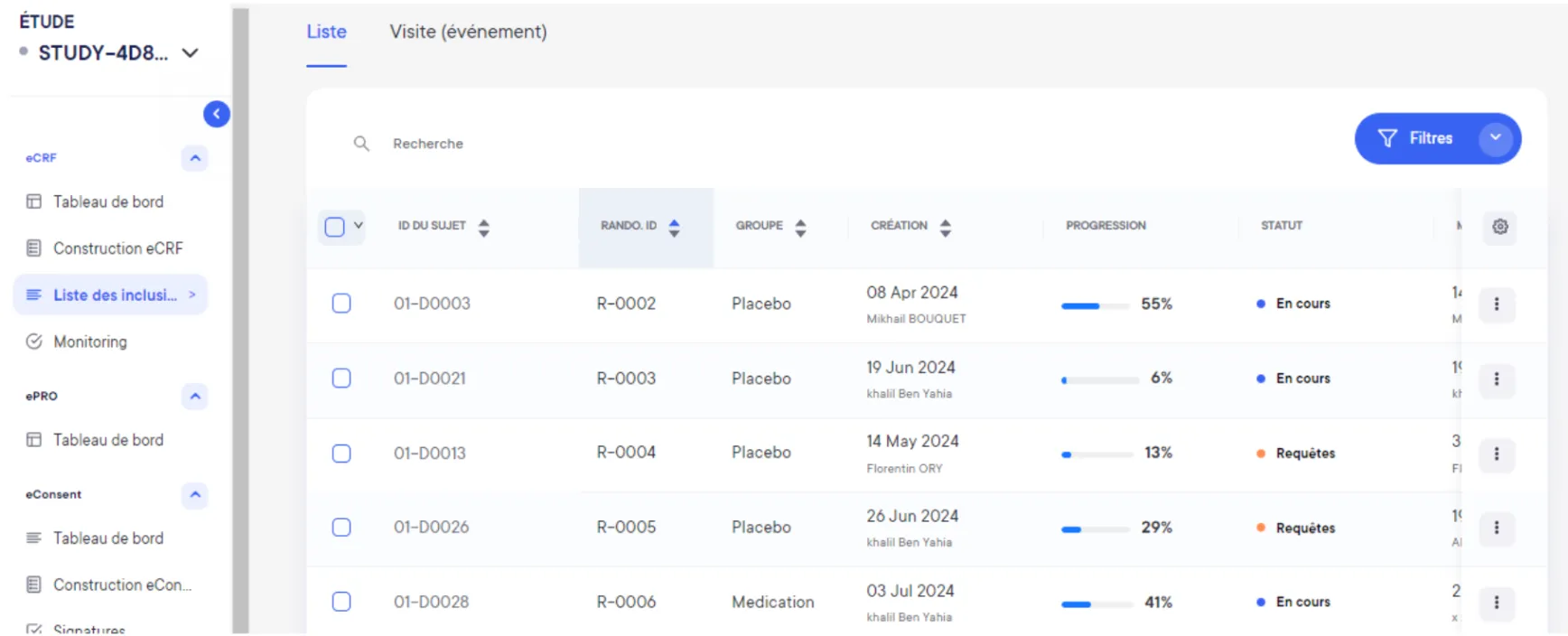The height and width of the screenshot is (636, 1568).
Task: Open table column settings gear
Action: click(1500, 227)
